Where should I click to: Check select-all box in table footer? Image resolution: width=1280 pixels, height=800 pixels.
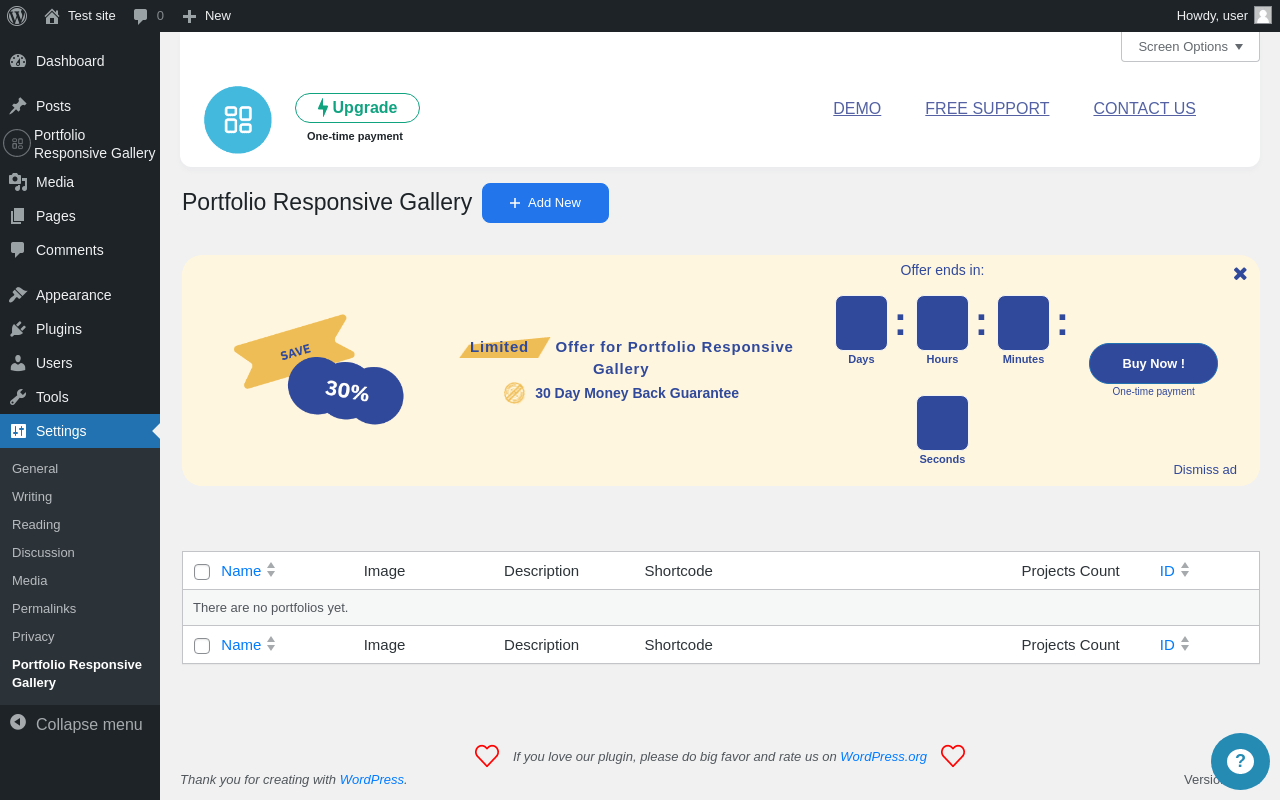coord(202,646)
